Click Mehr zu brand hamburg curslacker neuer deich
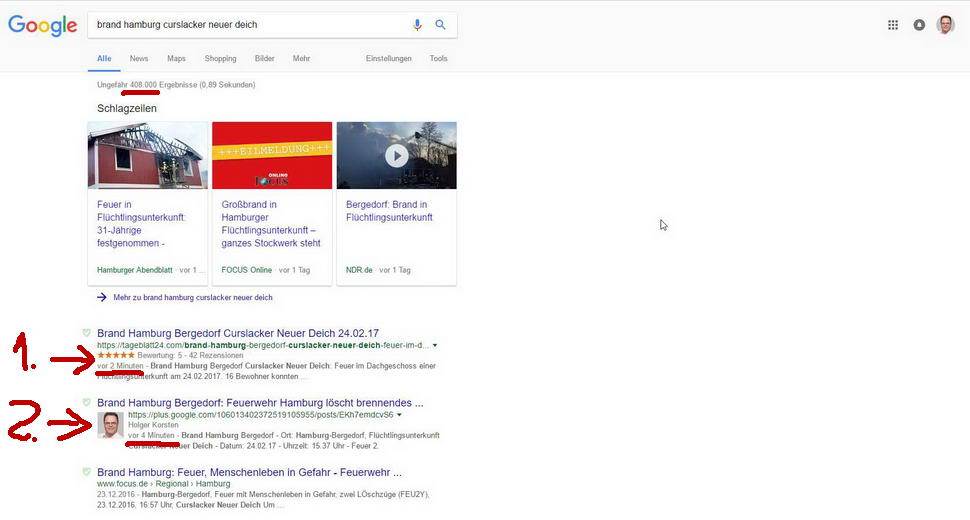The image size is (970, 520). click(x=192, y=297)
